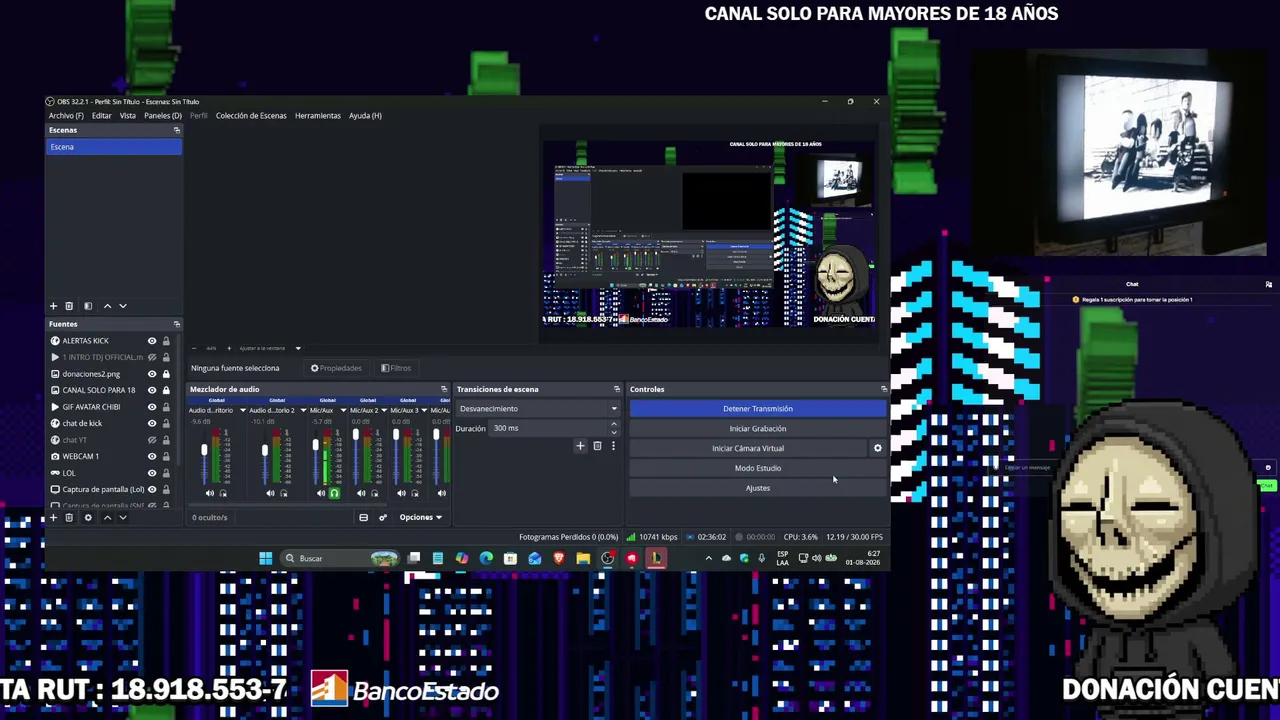Open the Colección de Escenas menu
Image resolution: width=1280 pixels, height=720 pixels.
coord(251,116)
